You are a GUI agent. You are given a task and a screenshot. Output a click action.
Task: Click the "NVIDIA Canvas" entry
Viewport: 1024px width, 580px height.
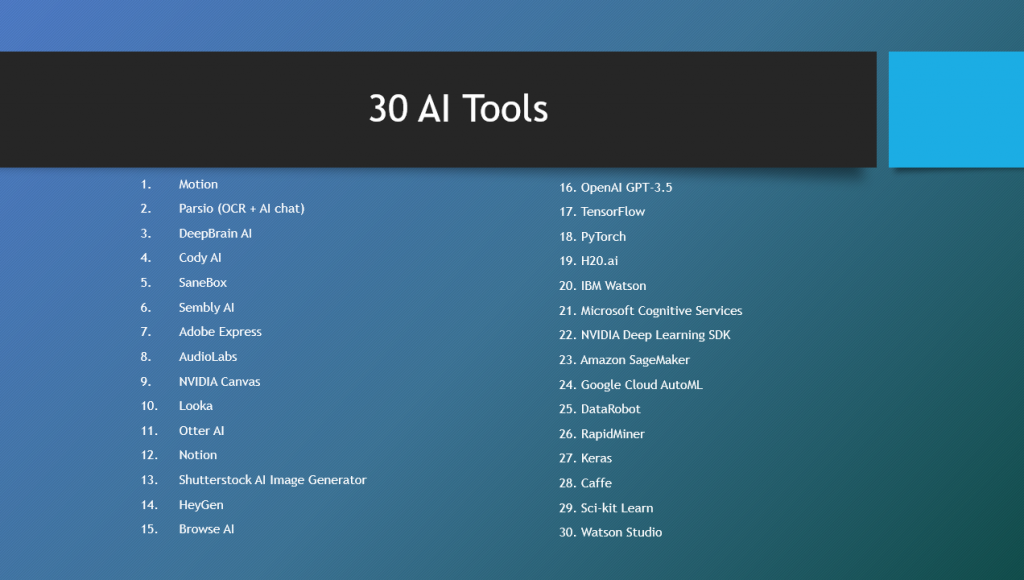(x=219, y=381)
